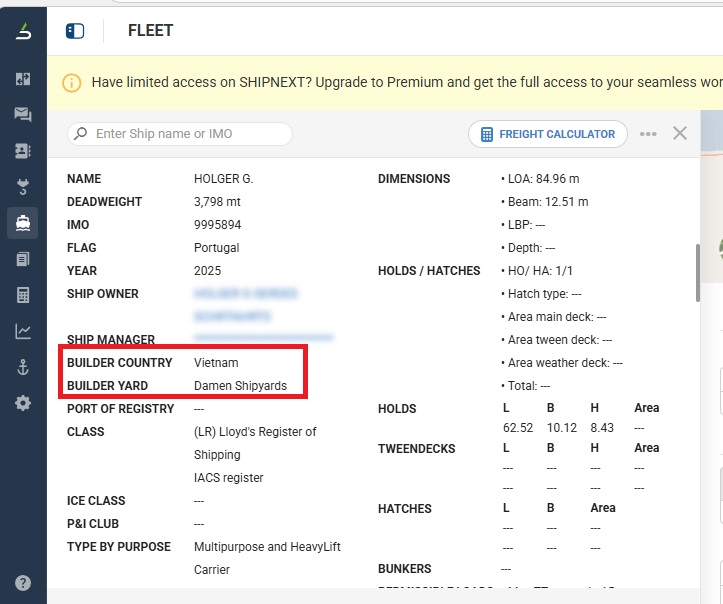Click the details panel vertical scrollbar
723x604 pixels.
tap(696, 270)
